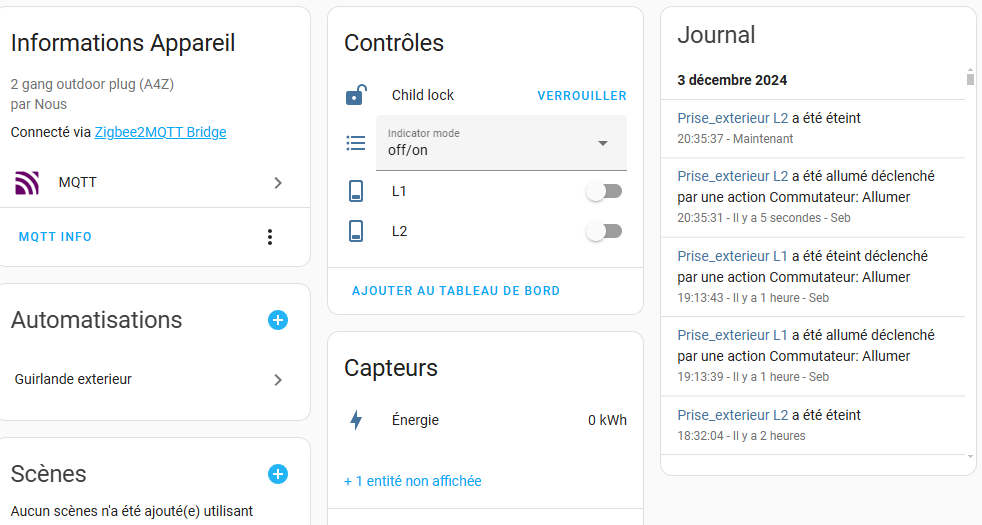Open the Guirlande exterieur automation chevron
This screenshot has height=525, width=982.
[x=278, y=380]
